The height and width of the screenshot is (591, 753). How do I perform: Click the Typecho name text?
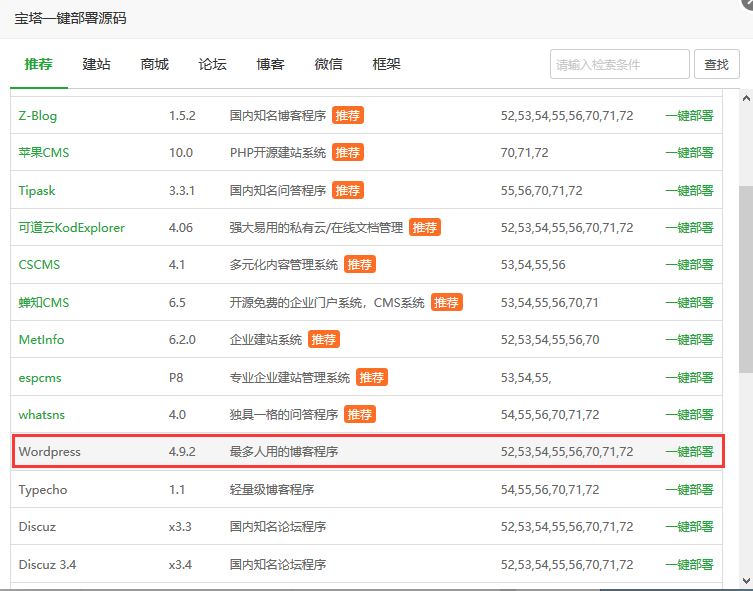[x=43, y=490]
